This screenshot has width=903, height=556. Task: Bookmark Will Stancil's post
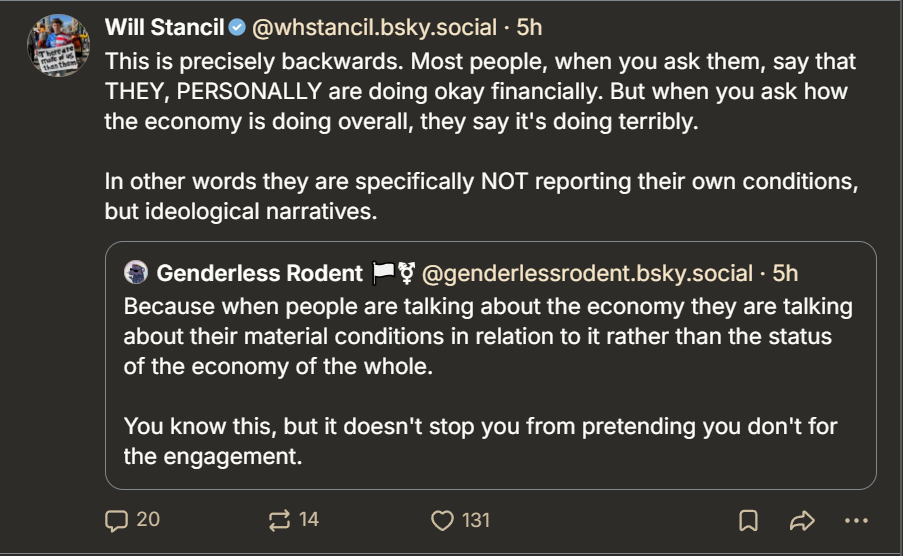click(748, 520)
